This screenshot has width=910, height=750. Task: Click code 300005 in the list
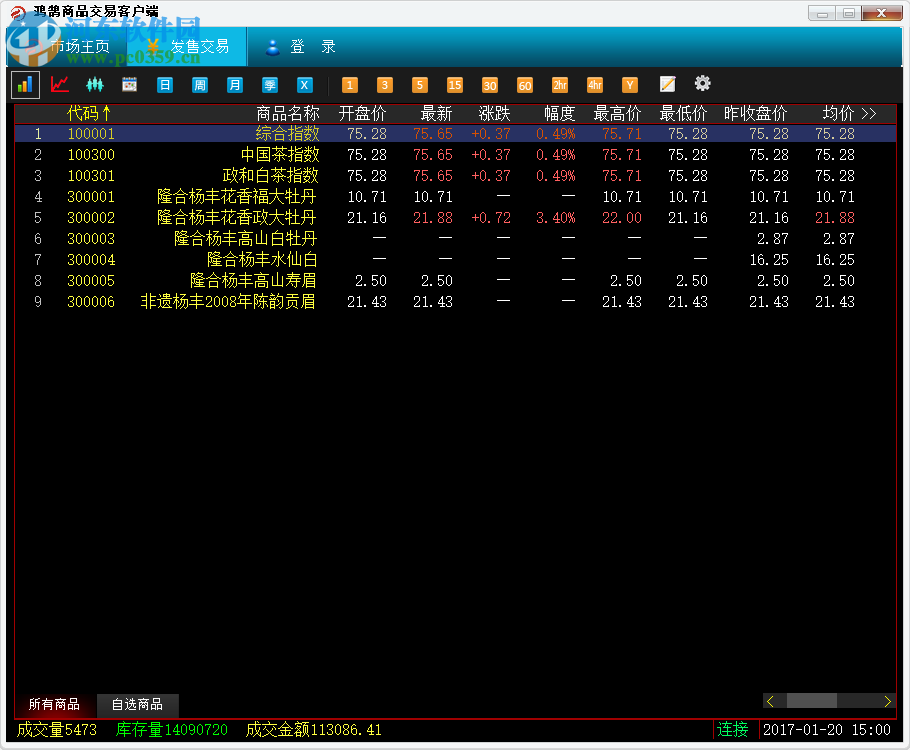[91, 280]
